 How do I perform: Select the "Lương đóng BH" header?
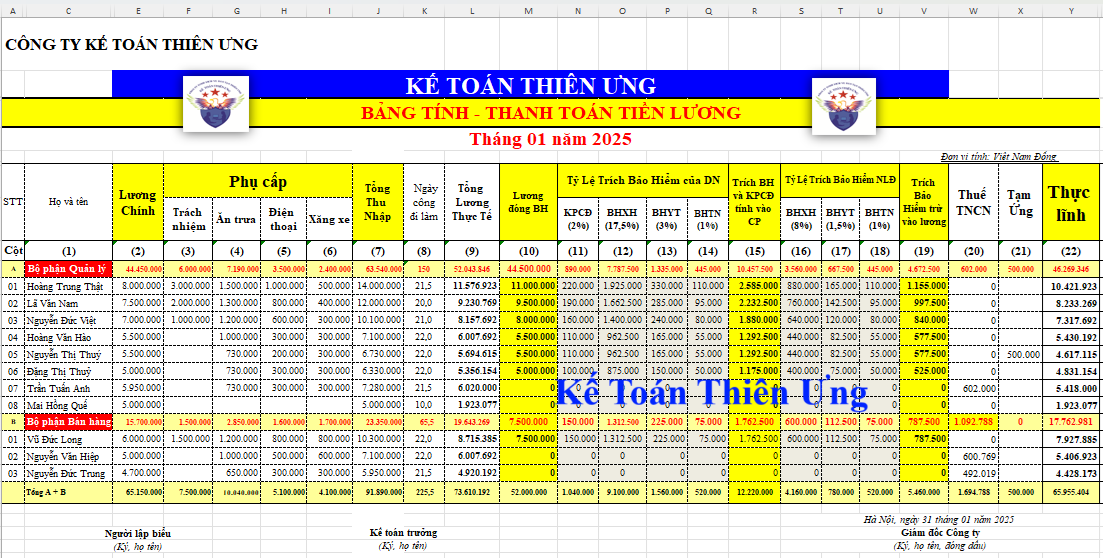(x=528, y=202)
